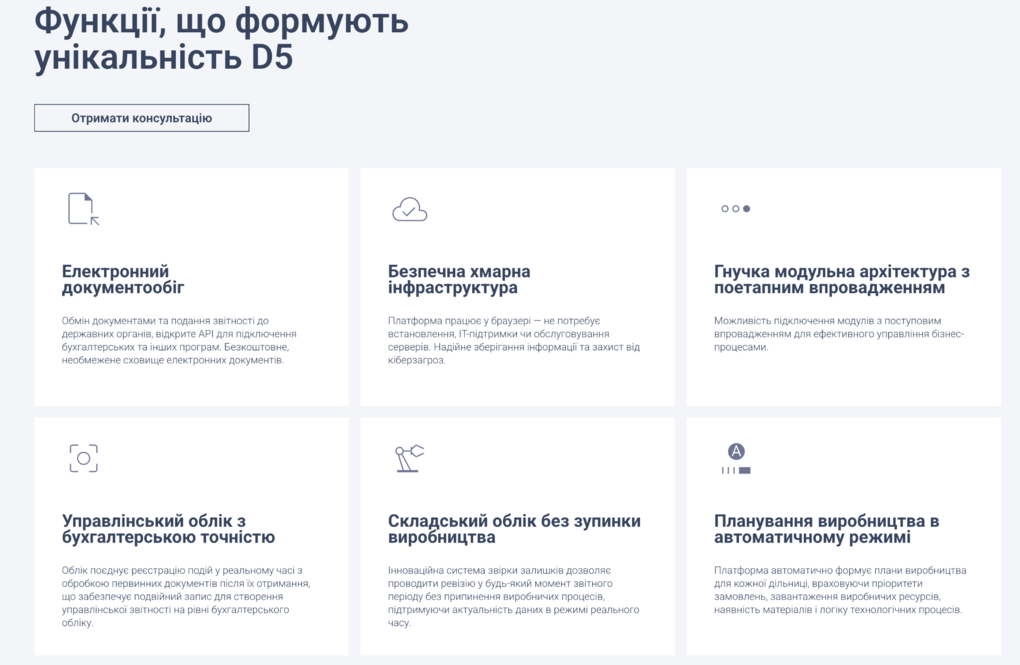The width and height of the screenshot is (1020, 665).
Task: Click the description text about 'Обмін документами'
Action: [x=179, y=340]
